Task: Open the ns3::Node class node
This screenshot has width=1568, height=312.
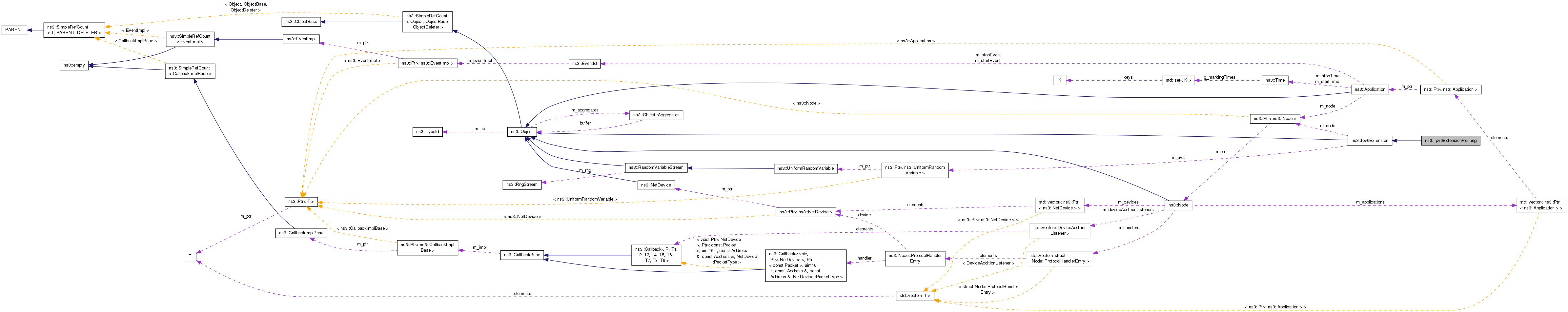Action: [x=1178, y=205]
